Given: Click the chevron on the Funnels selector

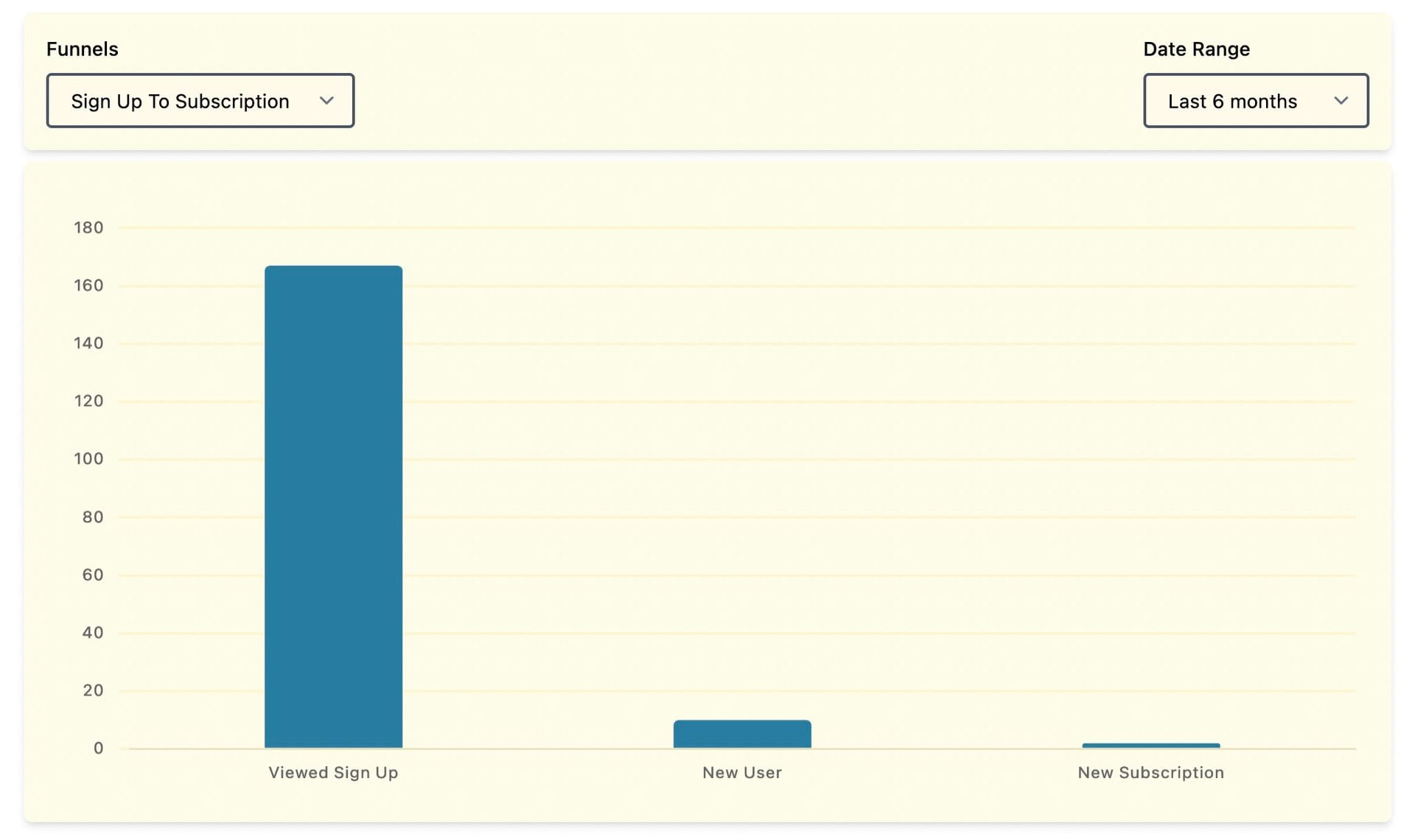Looking at the screenshot, I should click(x=327, y=100).
